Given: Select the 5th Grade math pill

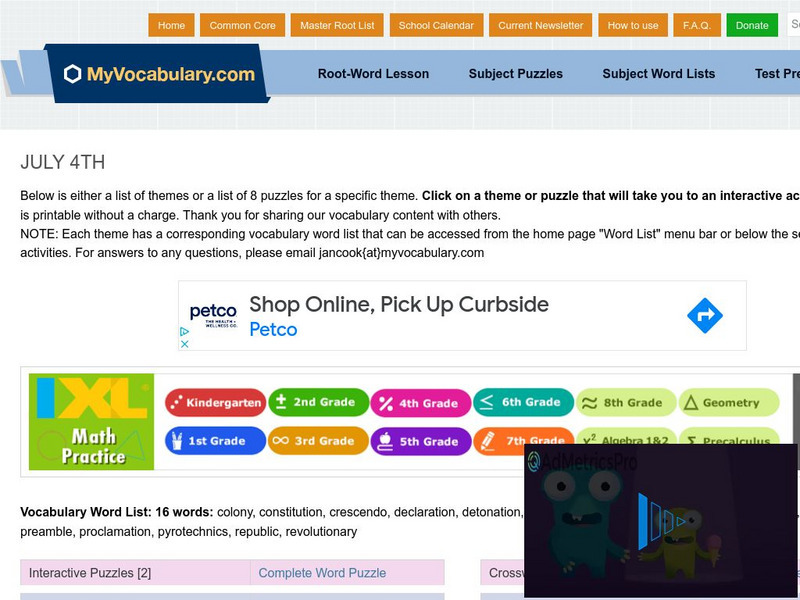Looking at the screenshot, I should pos(421,441).
